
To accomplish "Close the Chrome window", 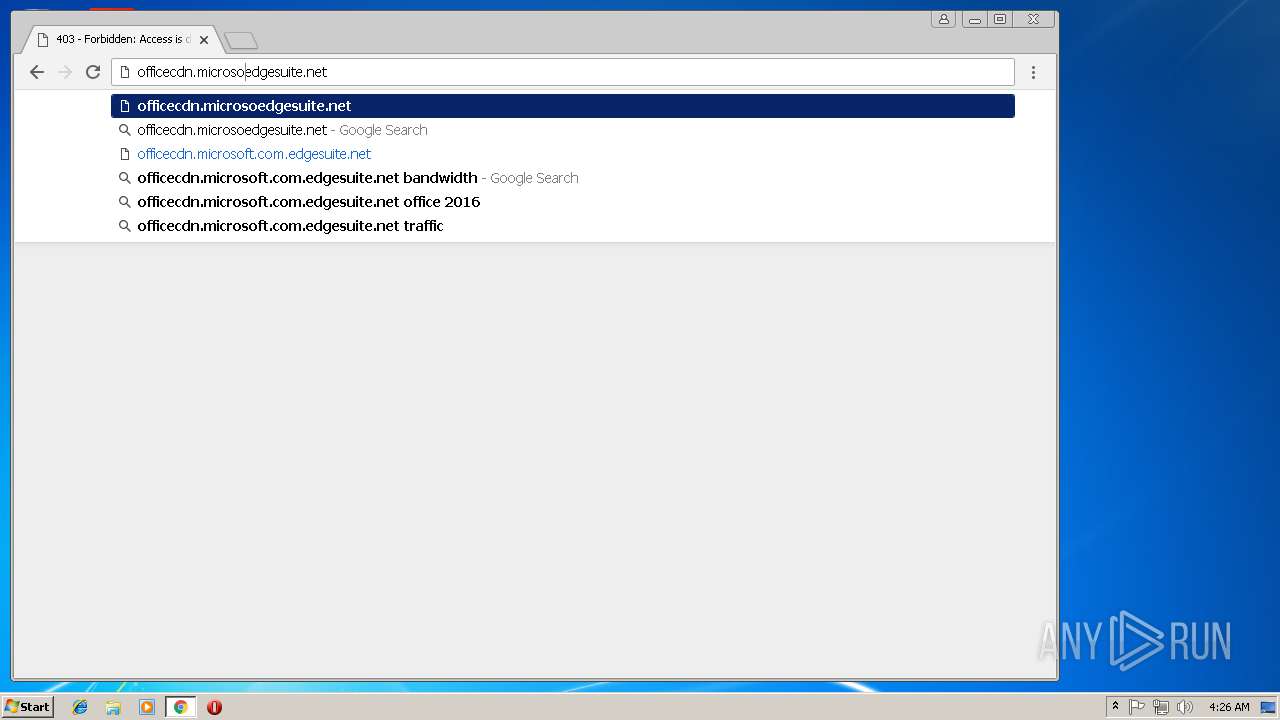I will [1033, 19].
